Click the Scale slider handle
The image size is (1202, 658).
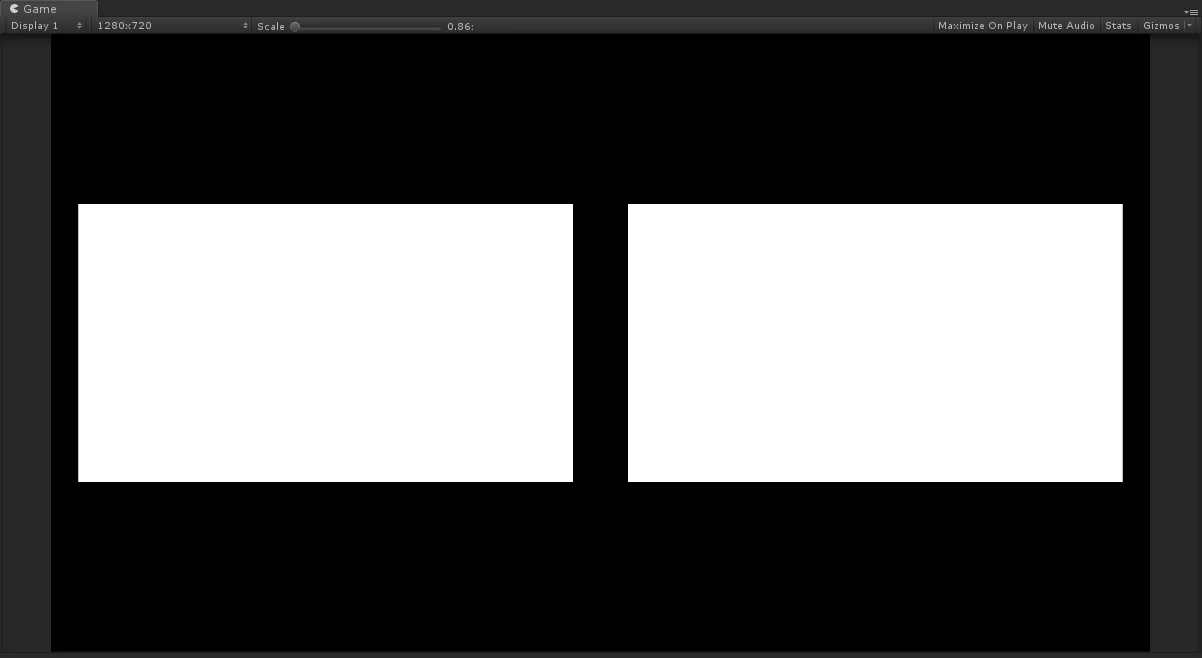coord(295,26)
